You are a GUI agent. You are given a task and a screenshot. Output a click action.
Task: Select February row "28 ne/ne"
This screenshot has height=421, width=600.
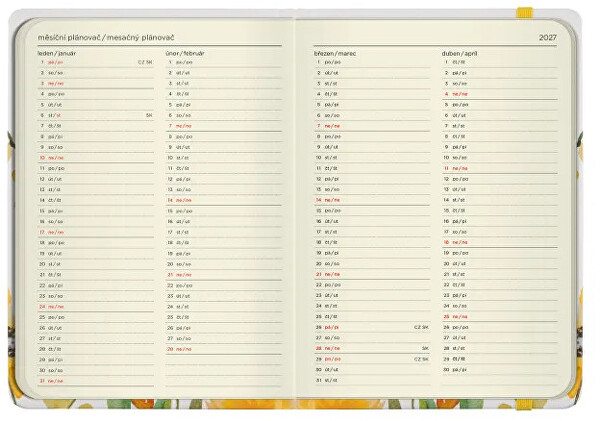[x=224, y=349]
